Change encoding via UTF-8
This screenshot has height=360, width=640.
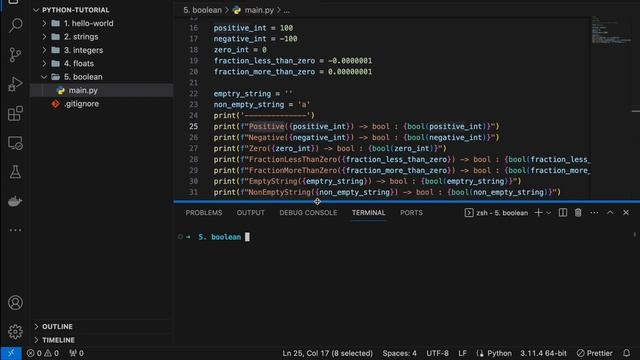(437, 353)
